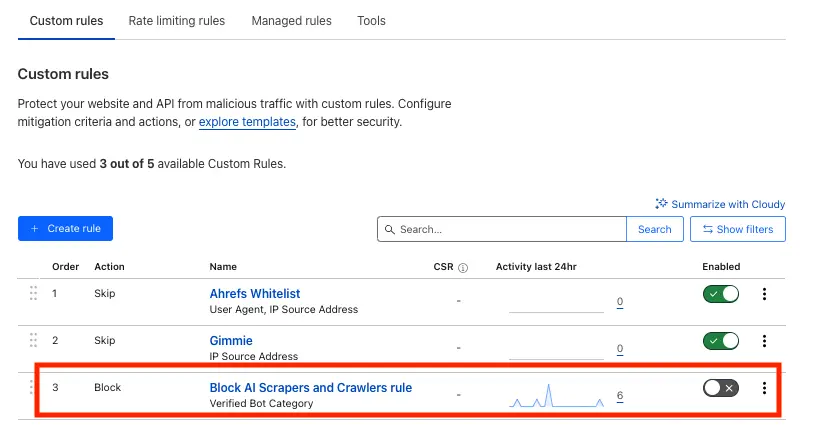Click the activity sparkline for Block AI Scrapers
This screenshot has width=814, height=432.
point(557,396)
